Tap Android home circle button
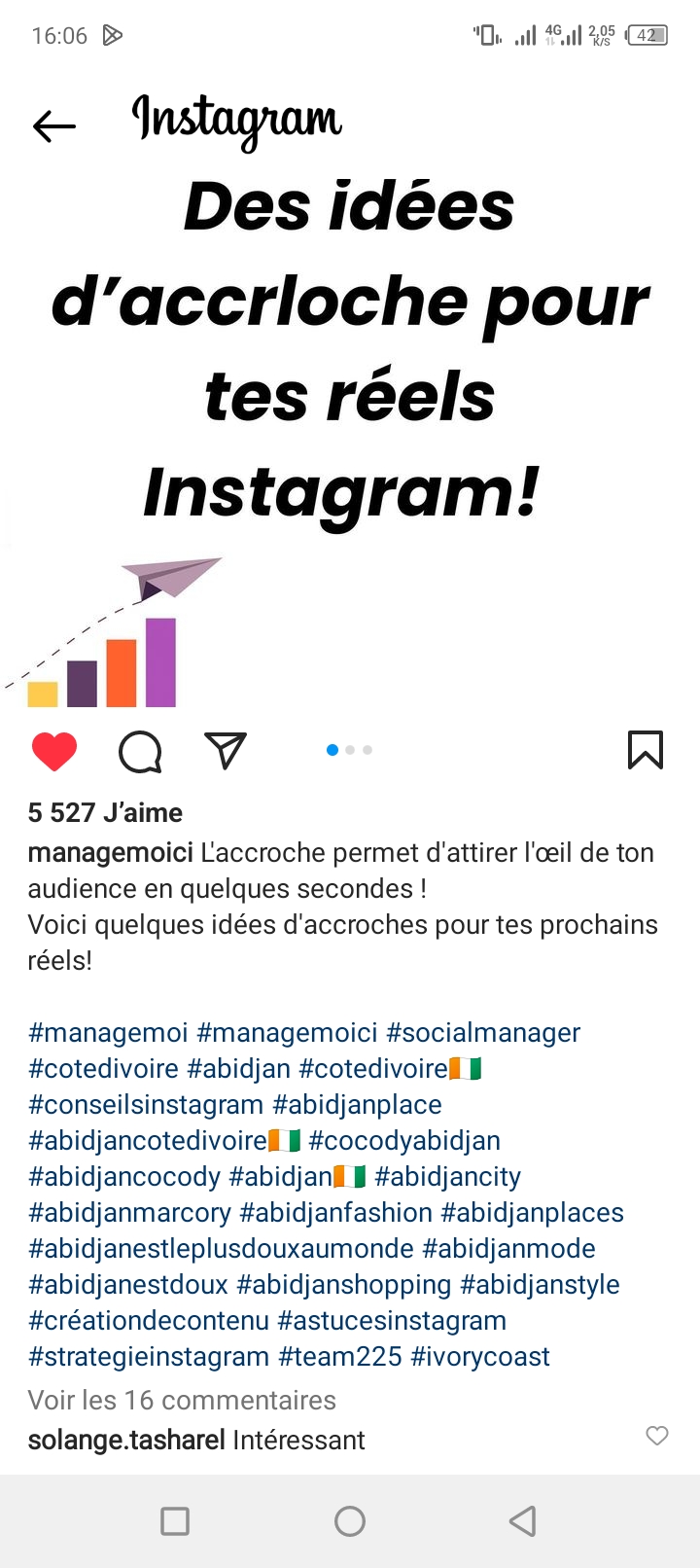 [x=350, y=1521]
